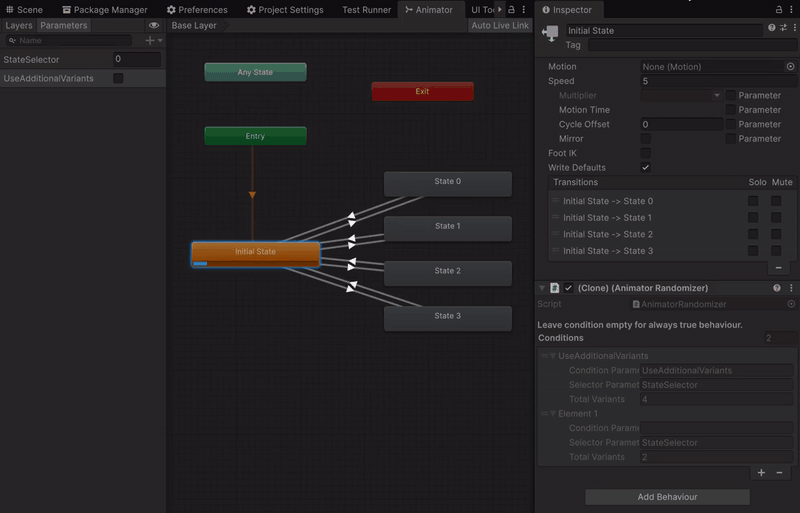Select the State 3 node
The image size is (800, 513).
click(x=447, y=319)
